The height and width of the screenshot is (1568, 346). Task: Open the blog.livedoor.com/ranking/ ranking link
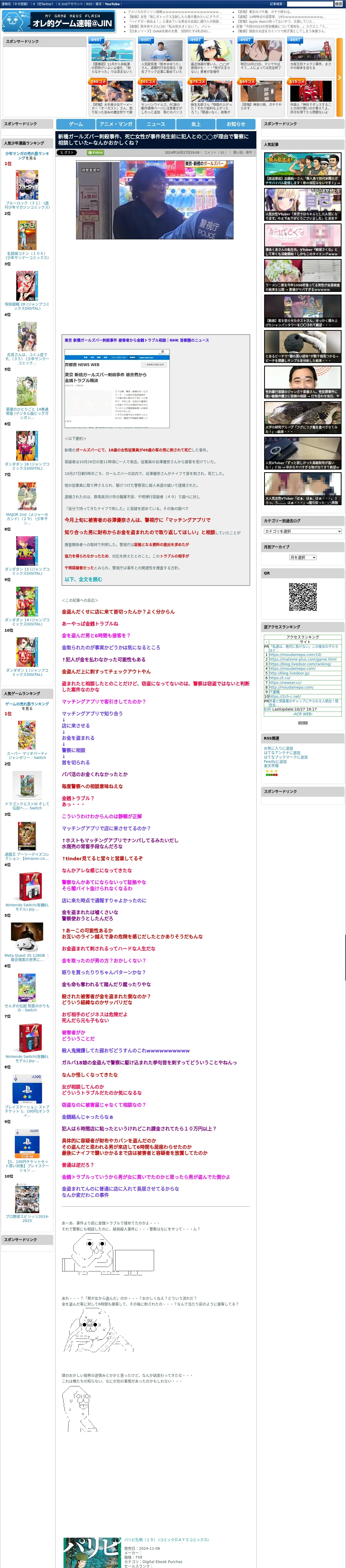click(300, 664)
